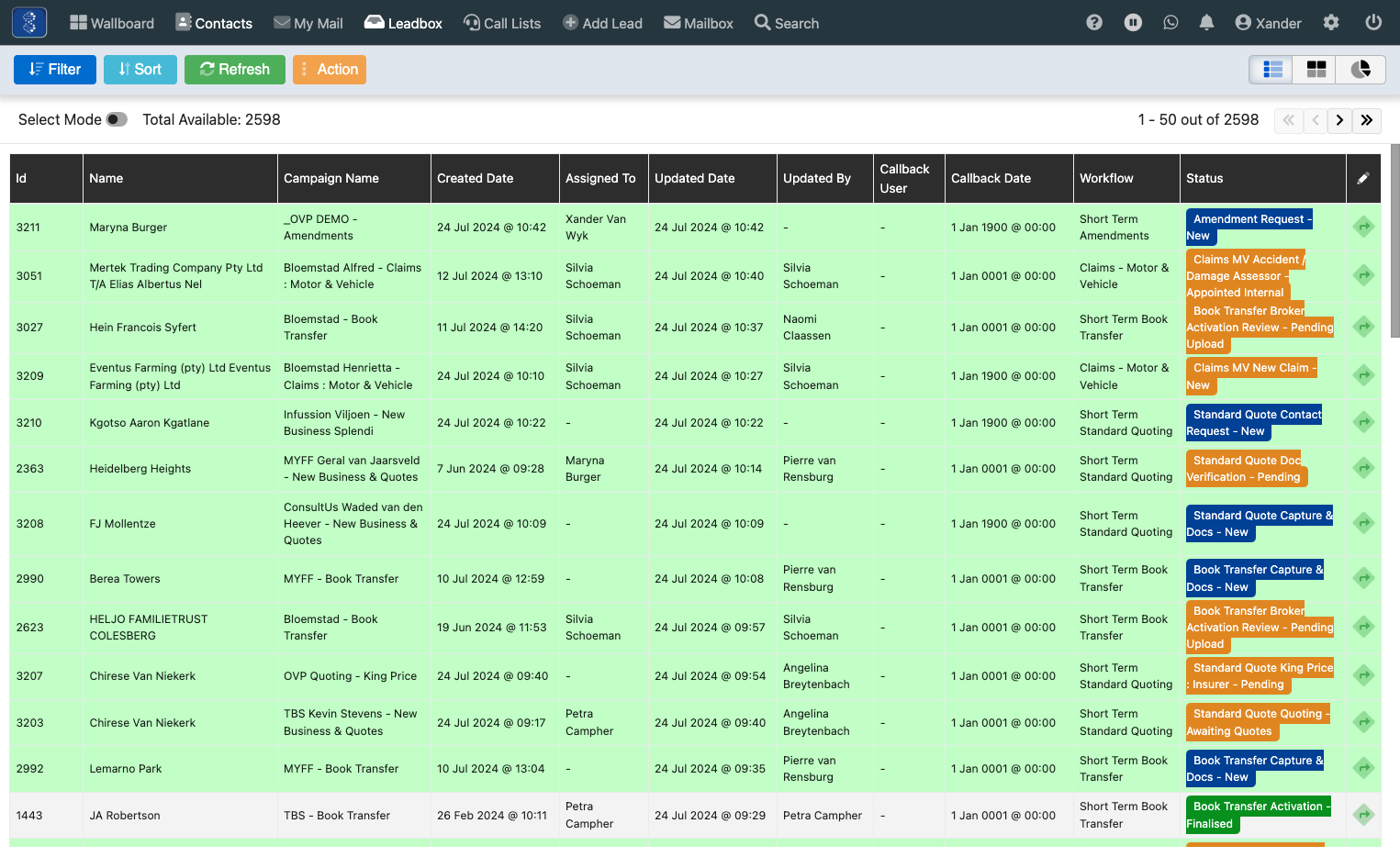Switch to grid card view layout
The height and width of the screenshot is (857, 1400).
pos(1316,70)
